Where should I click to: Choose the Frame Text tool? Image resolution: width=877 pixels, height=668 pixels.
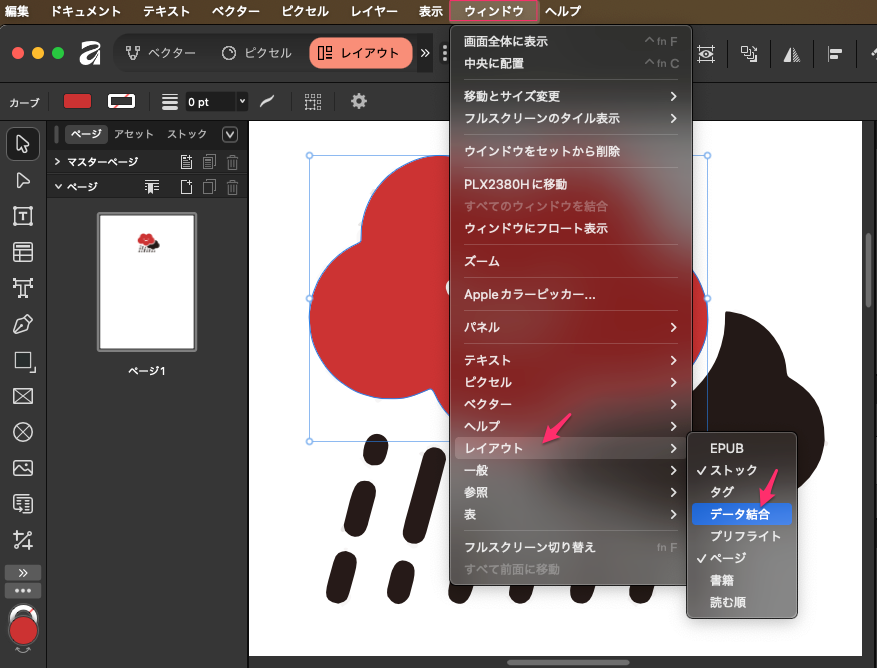tap(23, 216)
